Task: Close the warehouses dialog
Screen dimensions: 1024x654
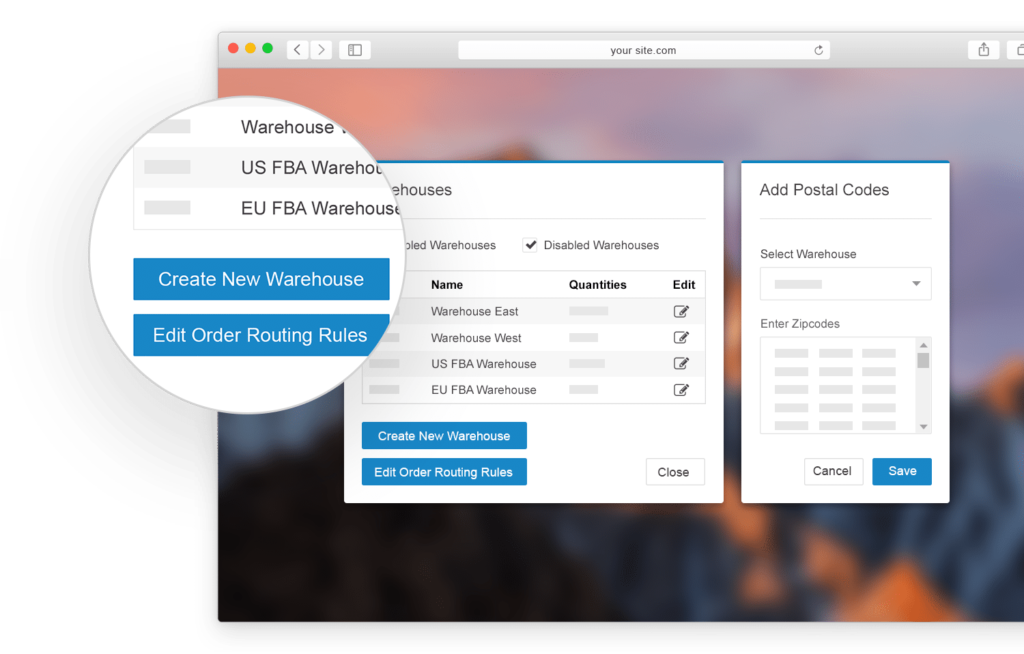Action: click(x=675, y=472)
